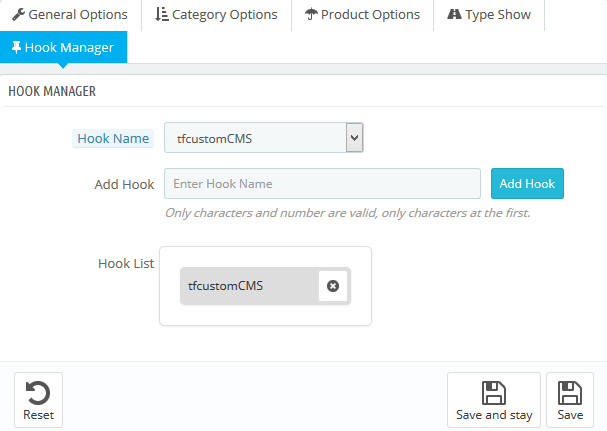Viewport: 607px width, 431px height.
Task: Click the Hook List label
Action: click(126, 263)
